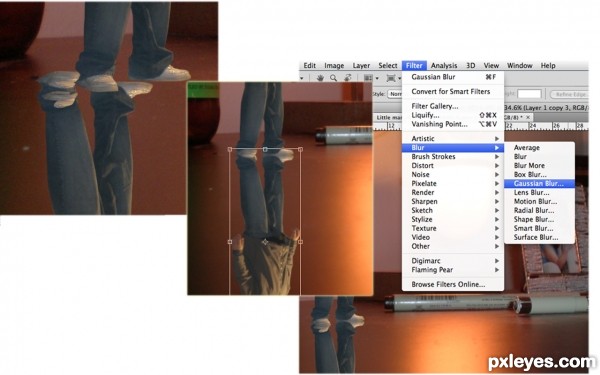Image resolution: width=600 pixels, height=375 pixels.
Task: Click the transform center reference point
Action: (265, 242)
